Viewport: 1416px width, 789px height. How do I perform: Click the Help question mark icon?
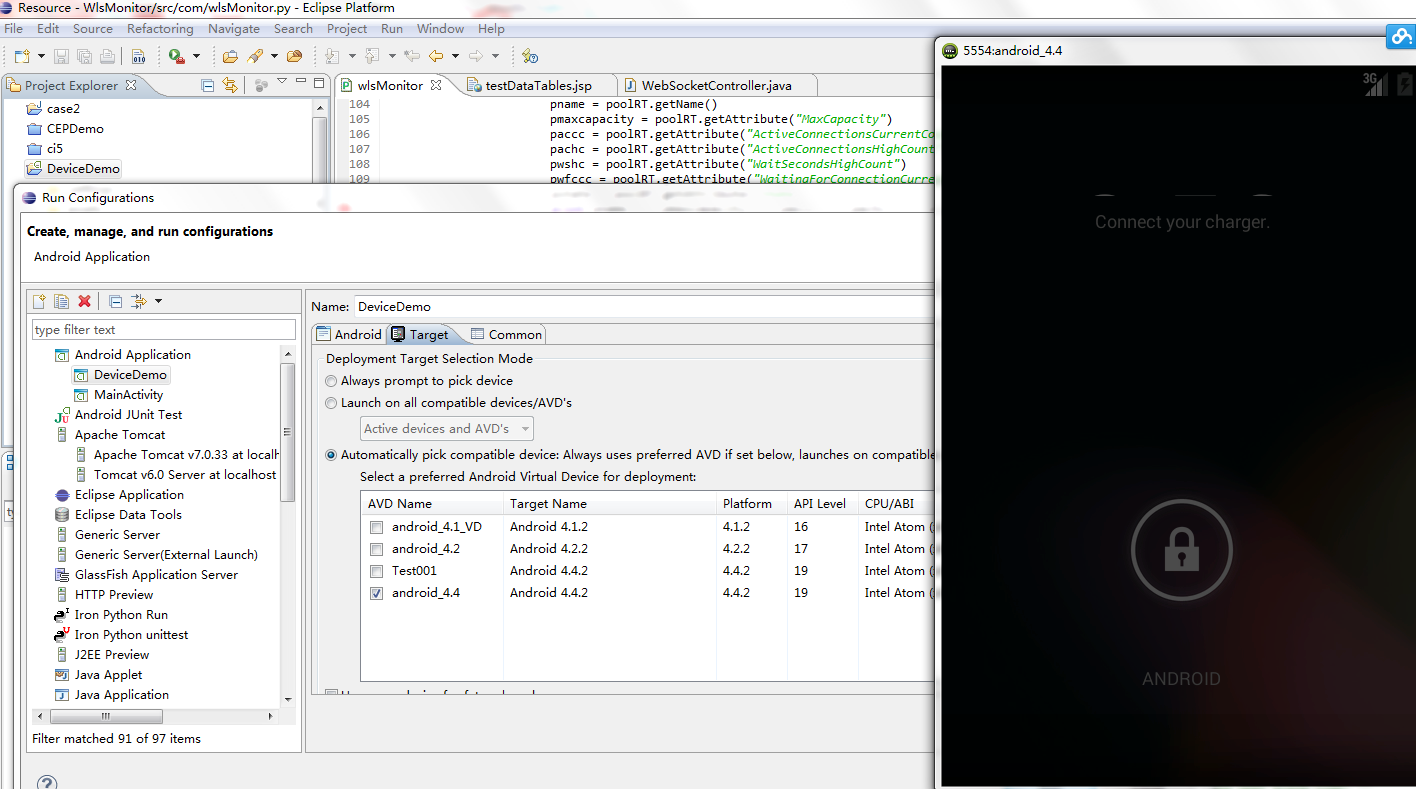tap(46, 782)
